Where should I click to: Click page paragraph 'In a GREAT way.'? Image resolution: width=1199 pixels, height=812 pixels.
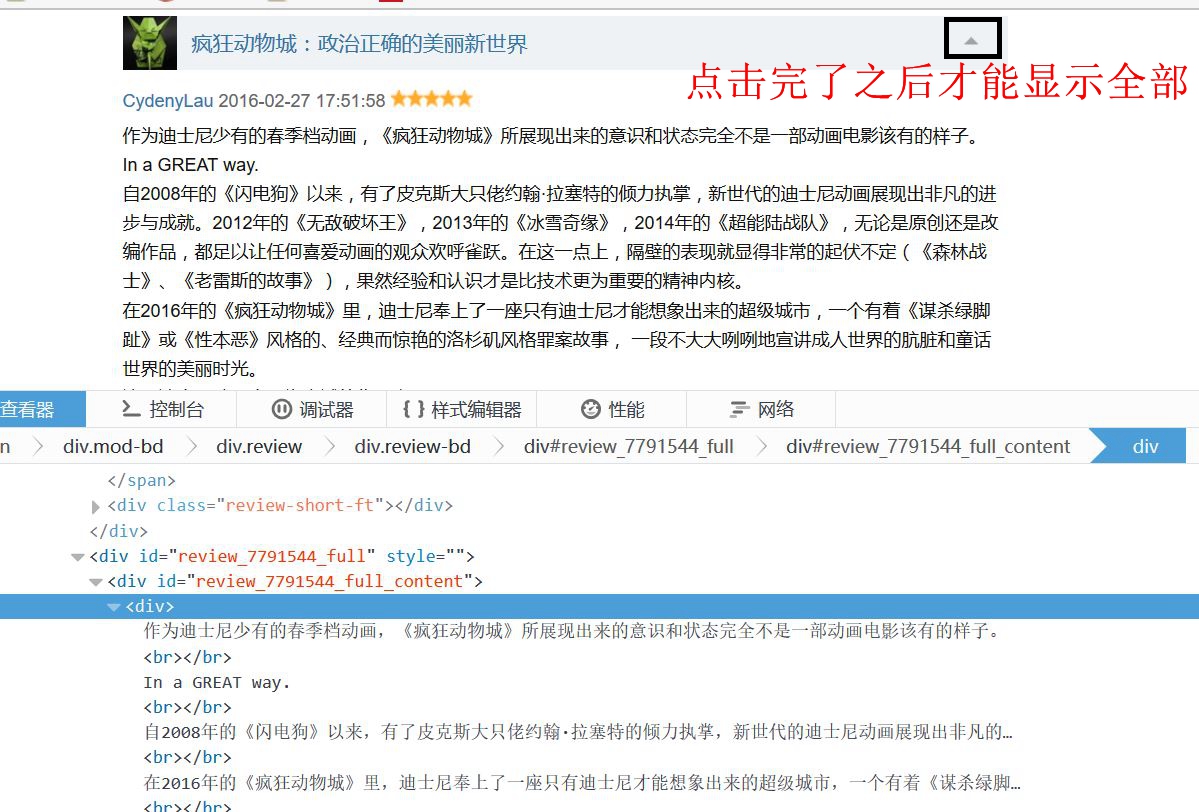pos(190,165)
